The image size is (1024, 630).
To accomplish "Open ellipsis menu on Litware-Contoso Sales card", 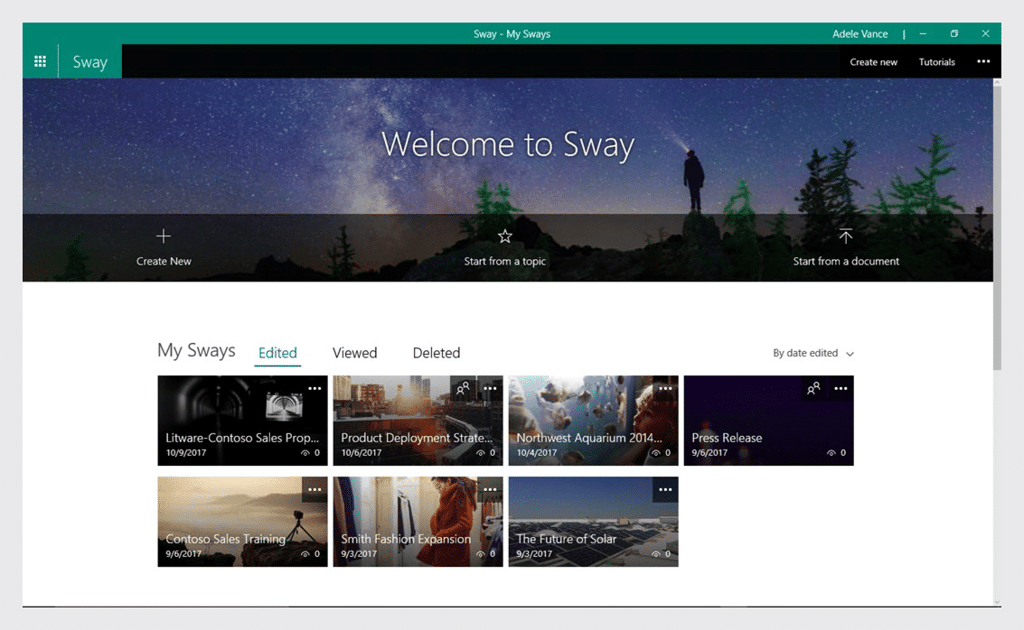I will (315, 388).
